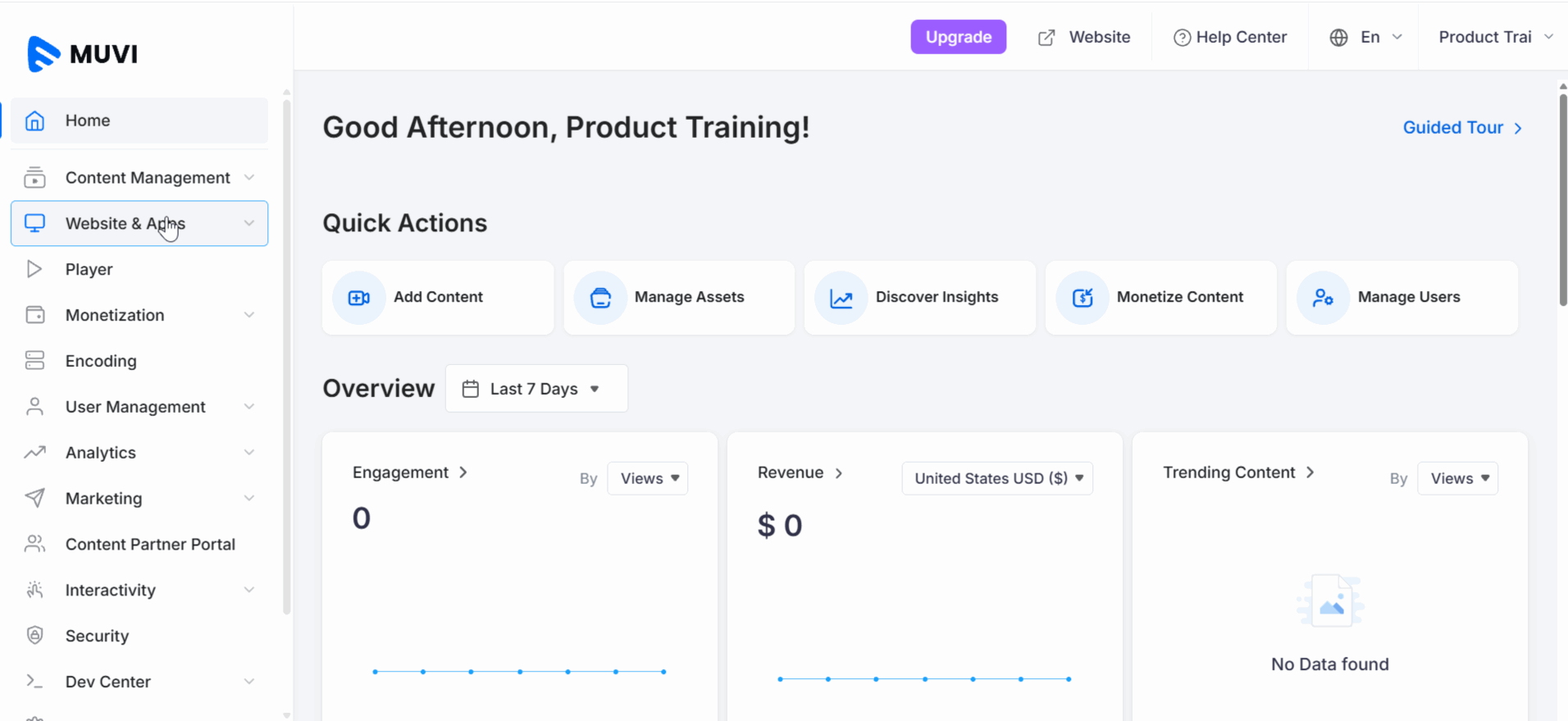Click the main page vertical scrollbar
This screenshot has width=1568, height=721.
click(1562, 201)
